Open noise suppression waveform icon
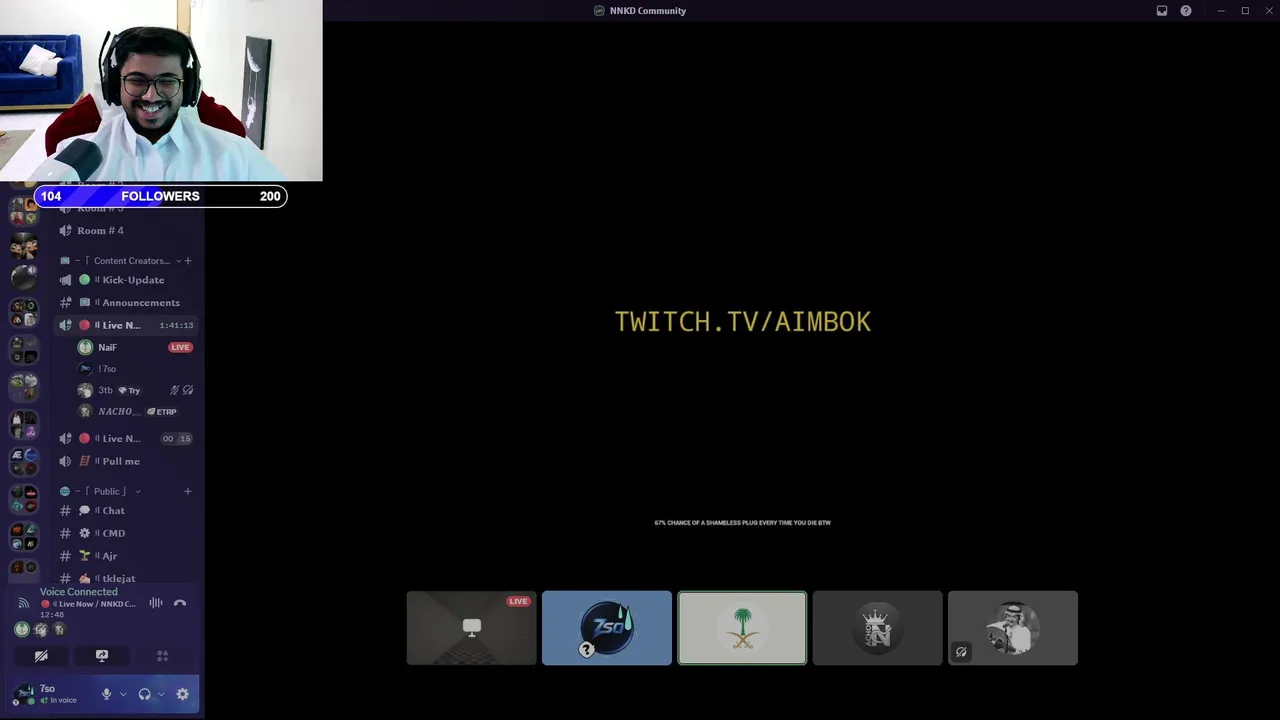 [156, 603]
